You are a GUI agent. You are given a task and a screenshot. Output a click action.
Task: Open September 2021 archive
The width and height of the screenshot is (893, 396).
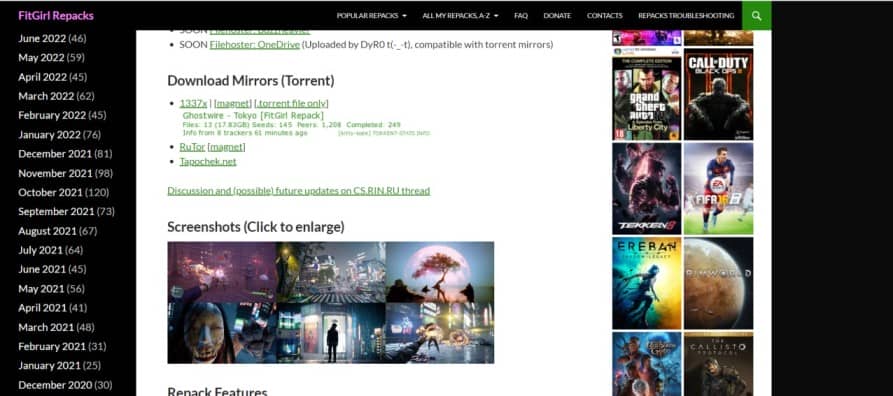pos(56,211)
